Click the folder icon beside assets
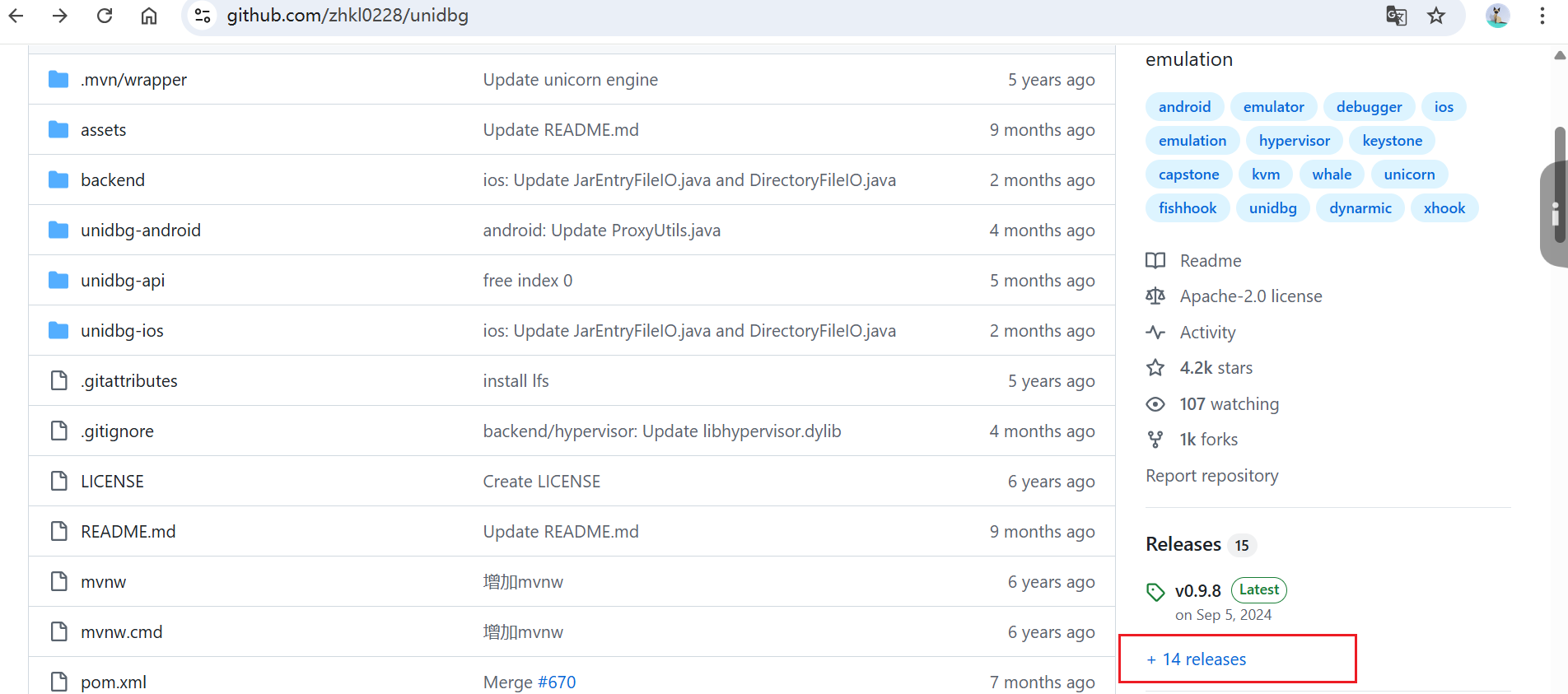Screen dimensions: 1568x694 58,129
